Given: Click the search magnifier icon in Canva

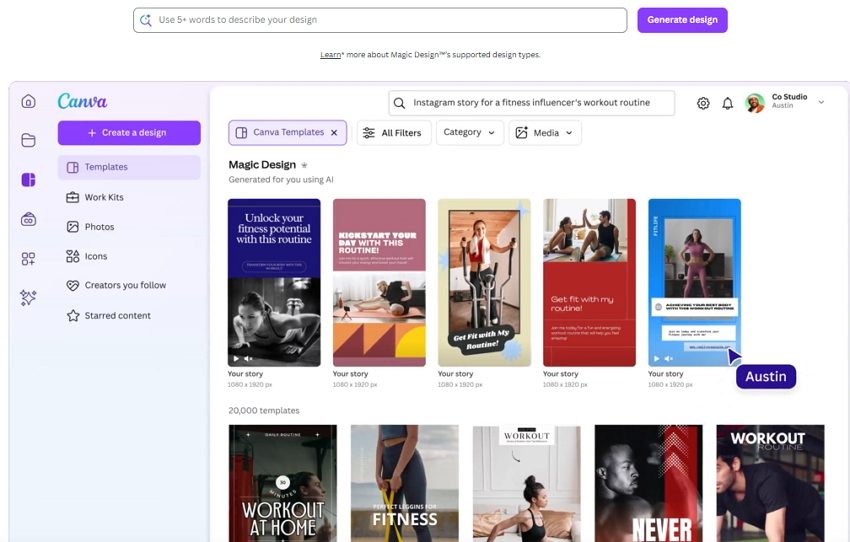Looking at the screenshot, I should pyautogui.click(x=399, y=103).
